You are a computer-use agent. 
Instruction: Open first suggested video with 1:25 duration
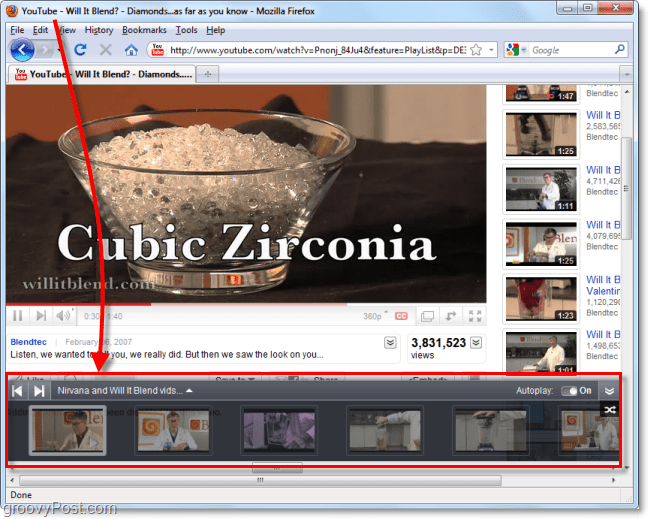(541, 134)
